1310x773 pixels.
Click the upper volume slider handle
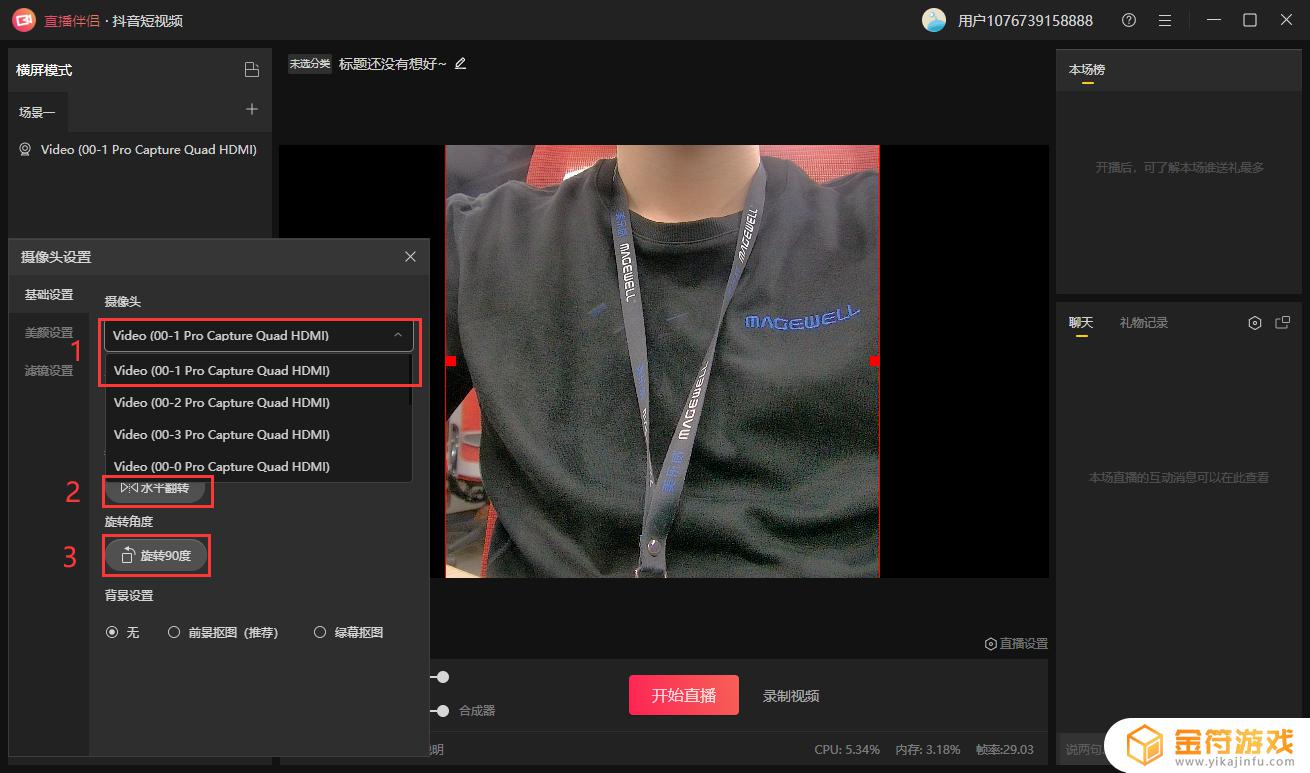pos(442,677)
